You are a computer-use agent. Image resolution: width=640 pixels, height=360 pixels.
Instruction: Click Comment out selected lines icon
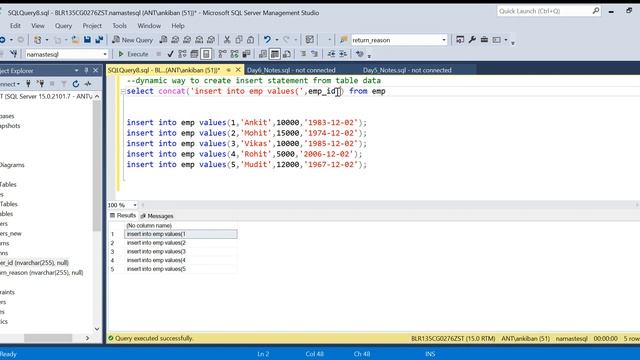click(x=303, y=54)
